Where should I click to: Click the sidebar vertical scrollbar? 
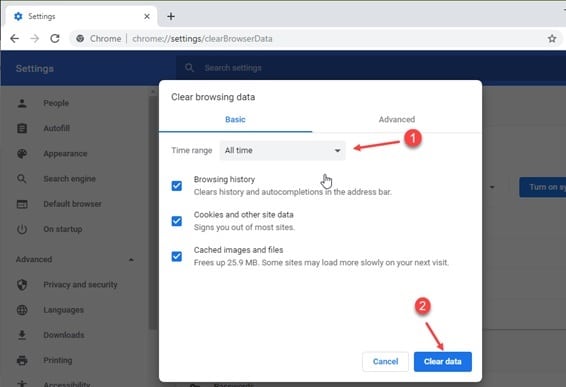click(x=153, y=213)
